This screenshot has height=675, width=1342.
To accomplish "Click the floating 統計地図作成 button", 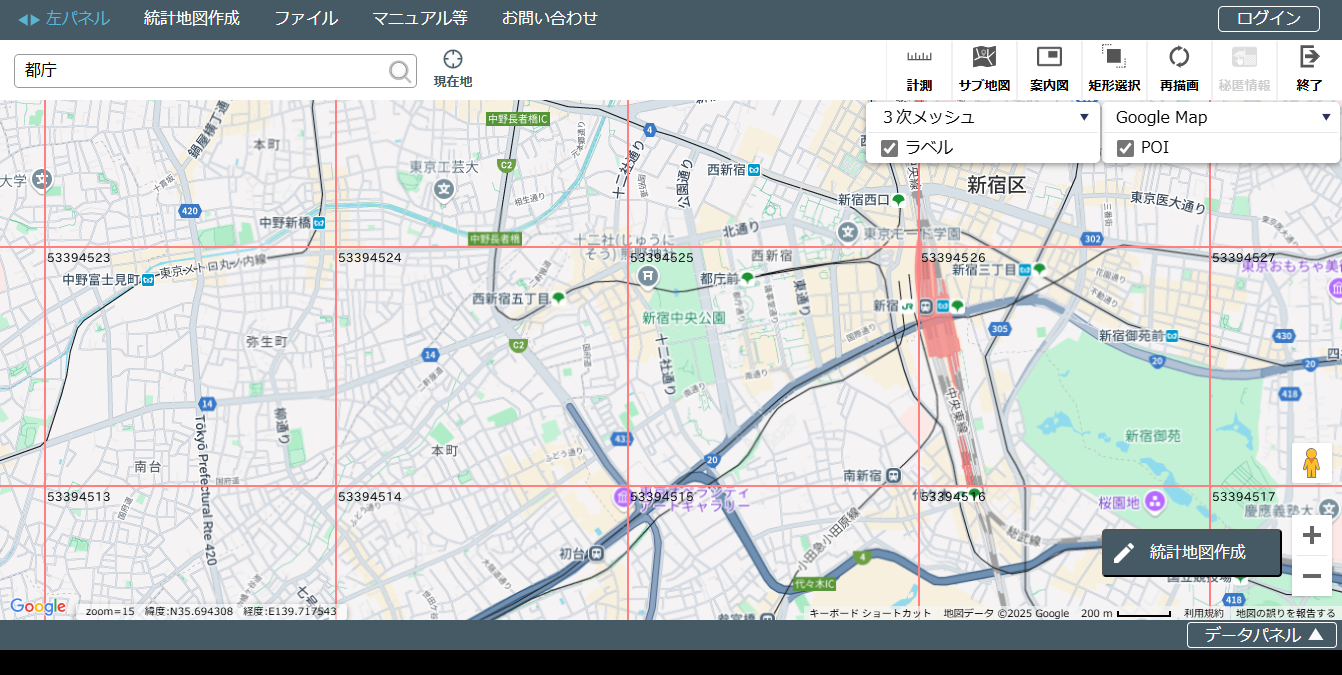I will point(1191,552).
